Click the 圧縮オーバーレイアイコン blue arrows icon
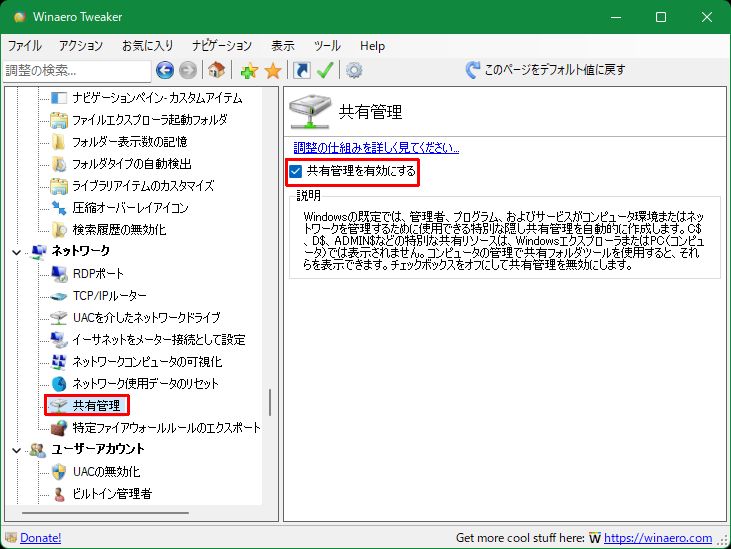 click(x=59, y=207)
